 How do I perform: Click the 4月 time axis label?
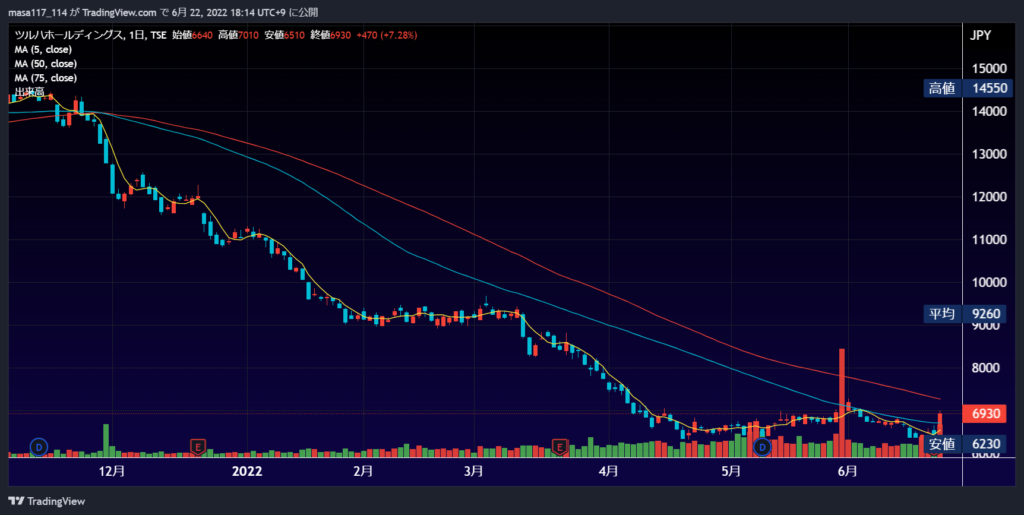[609, 471]
